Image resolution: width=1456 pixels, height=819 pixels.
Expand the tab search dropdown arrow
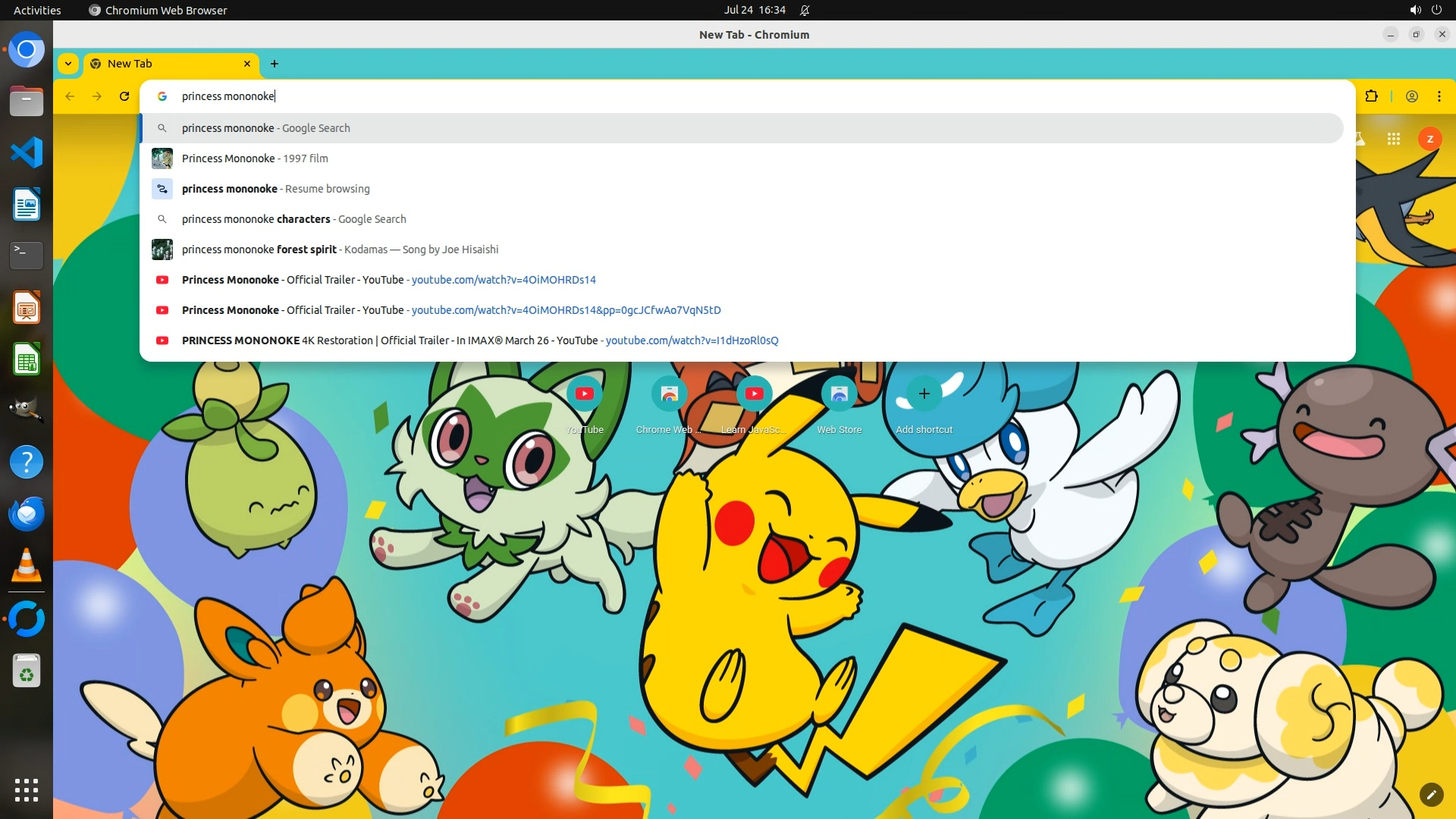68,64
